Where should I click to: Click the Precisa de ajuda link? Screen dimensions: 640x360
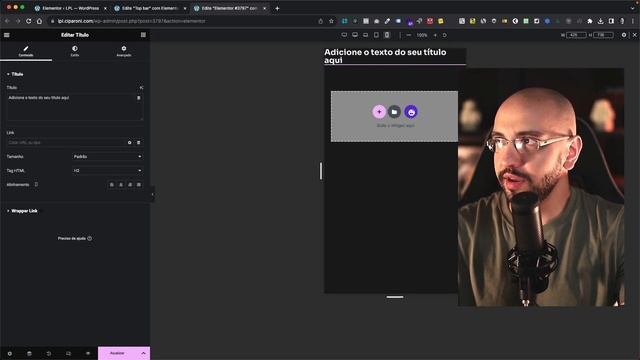75,238
